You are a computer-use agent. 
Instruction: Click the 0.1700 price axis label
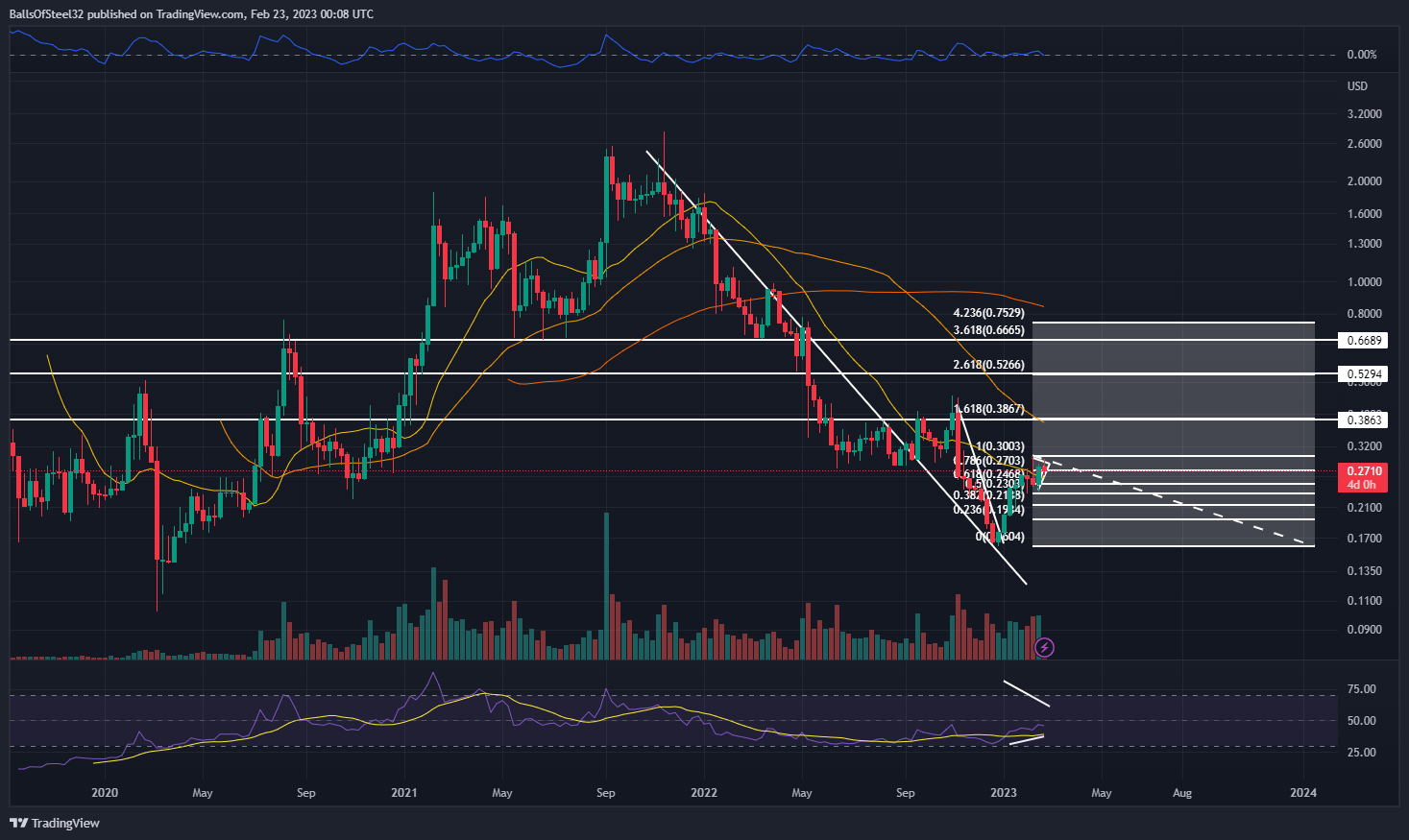click(x=1365, y=539)
